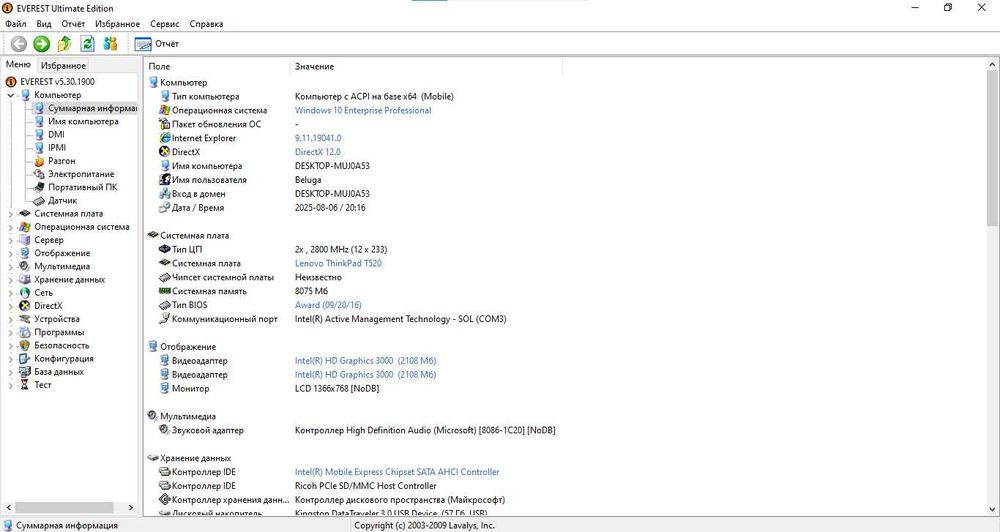The image size is (1000, 532).
Task: Expand the Отображение tree node
Action: (10, 254)
